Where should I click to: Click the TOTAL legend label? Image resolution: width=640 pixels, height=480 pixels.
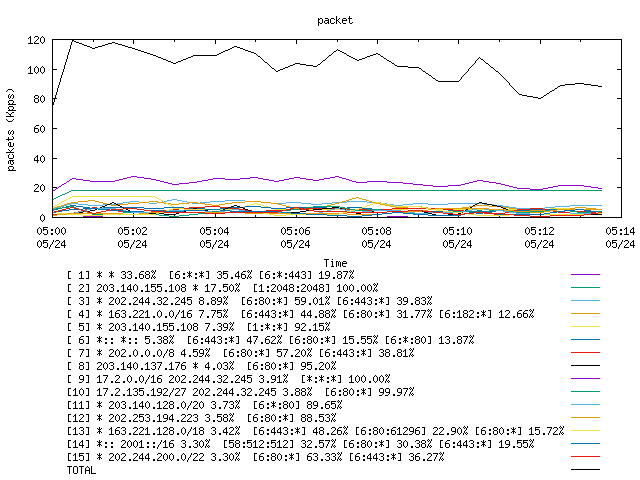pos(82,470)
